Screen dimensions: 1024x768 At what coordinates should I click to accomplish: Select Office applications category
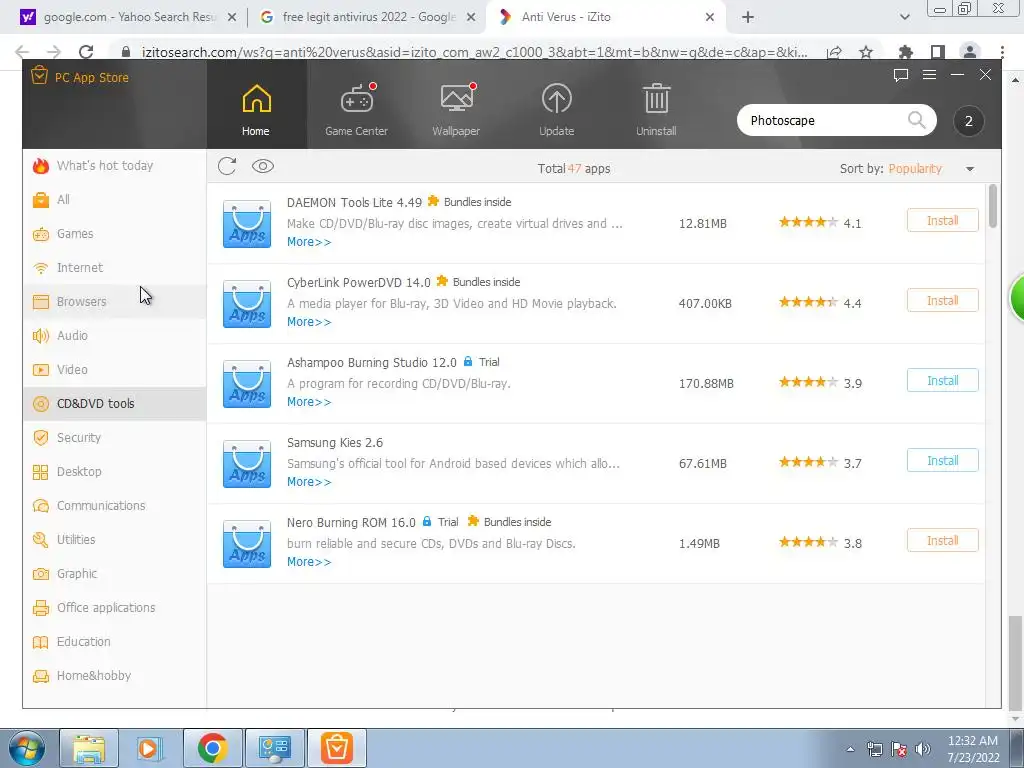pyautogui.click(x=114, y=607)
